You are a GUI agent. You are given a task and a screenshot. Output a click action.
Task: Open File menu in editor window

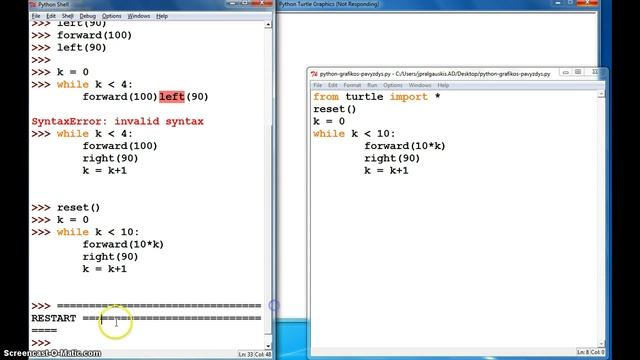[x=318, y=85]
